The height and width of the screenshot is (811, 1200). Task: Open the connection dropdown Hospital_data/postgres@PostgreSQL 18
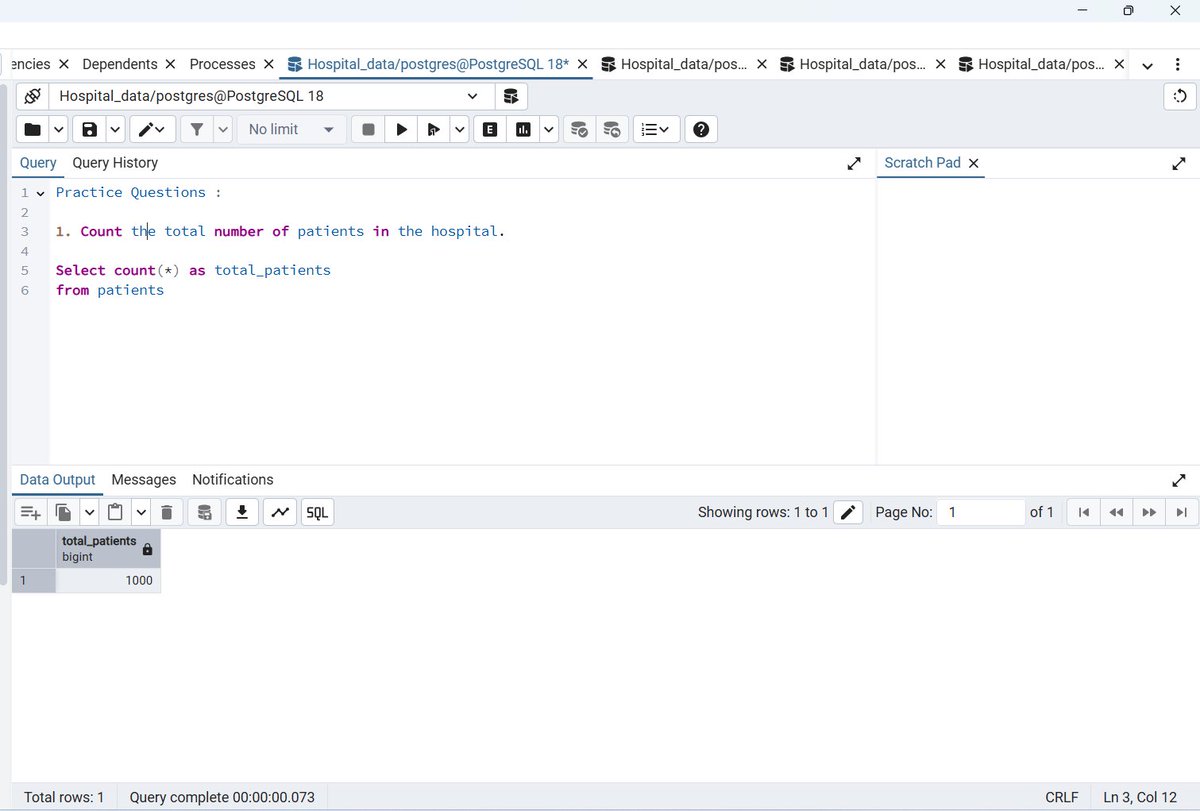[270, 97]
